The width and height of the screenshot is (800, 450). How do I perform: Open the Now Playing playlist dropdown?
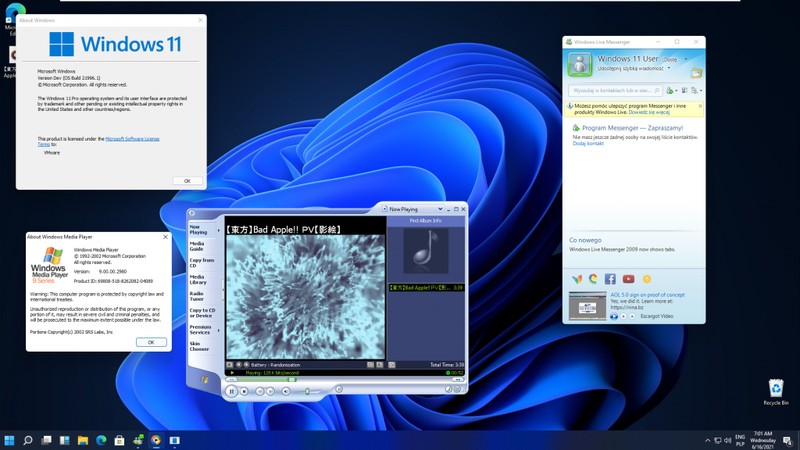pyautogui.click(x=440, y=209)
